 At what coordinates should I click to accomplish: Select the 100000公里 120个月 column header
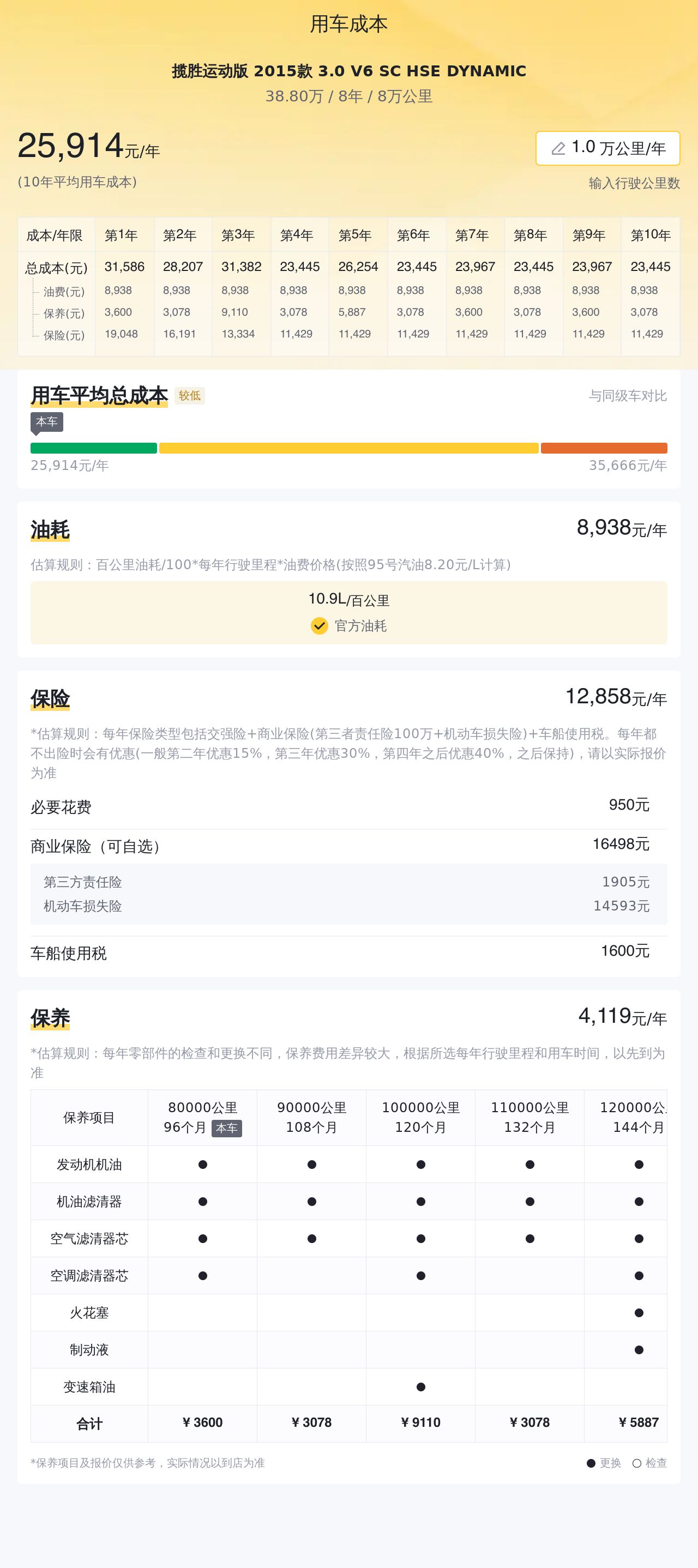pos(420,1118)
